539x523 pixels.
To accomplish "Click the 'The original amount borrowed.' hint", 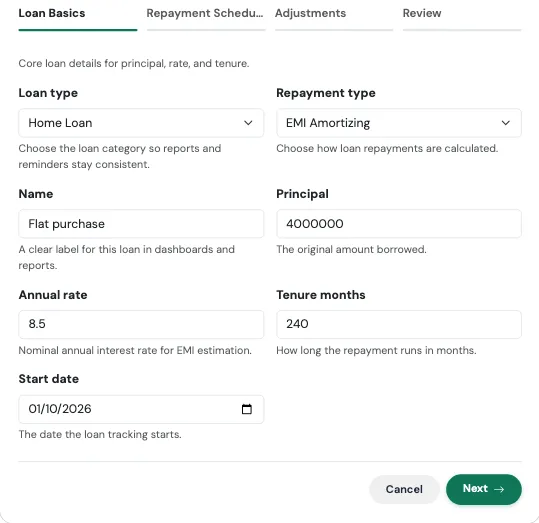I will point(351,249).
